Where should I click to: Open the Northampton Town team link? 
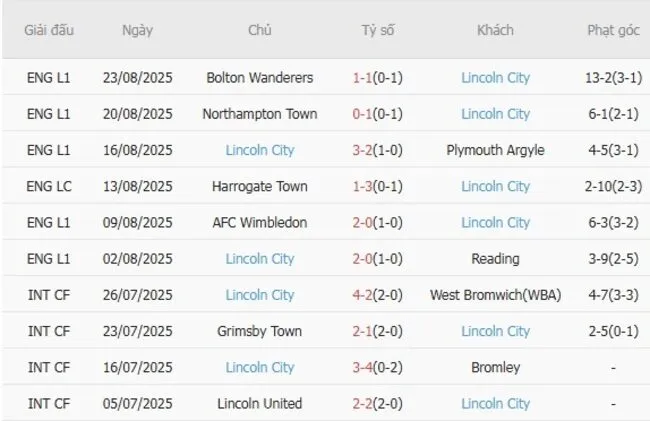coord(260,114)
